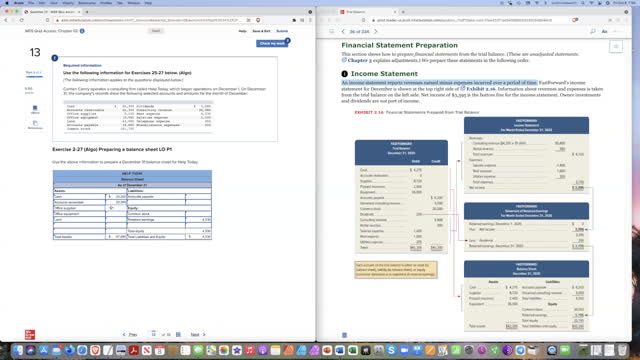This screenshot has width=640, height=360.
Task: Open extensions icon in left browser toolbar
Action: [294, 20]
